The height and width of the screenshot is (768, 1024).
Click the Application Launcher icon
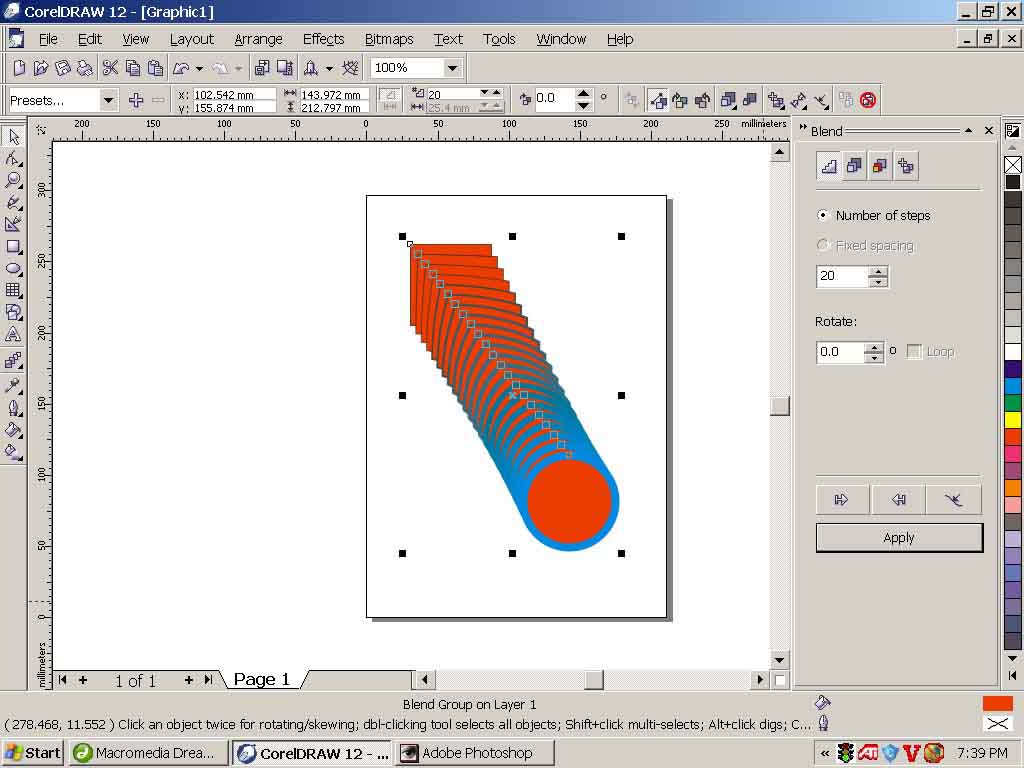point(310,68)
